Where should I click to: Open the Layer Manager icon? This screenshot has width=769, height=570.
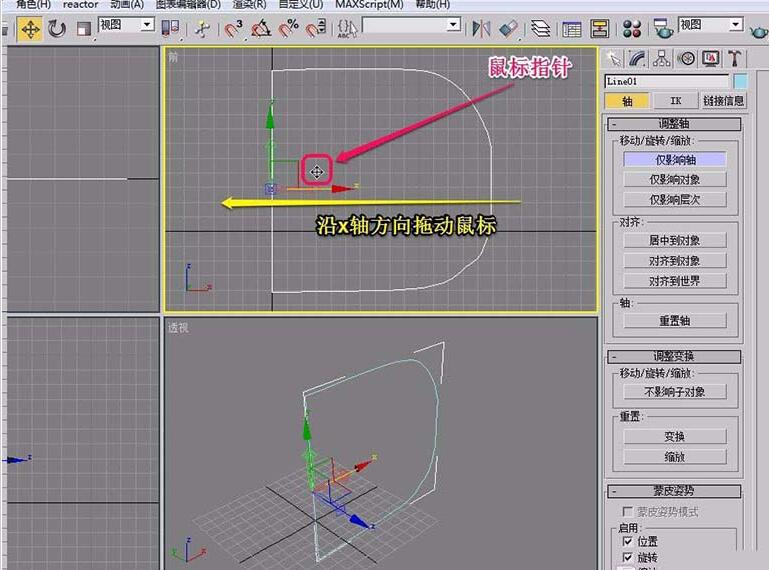click(x=540, y=29)
